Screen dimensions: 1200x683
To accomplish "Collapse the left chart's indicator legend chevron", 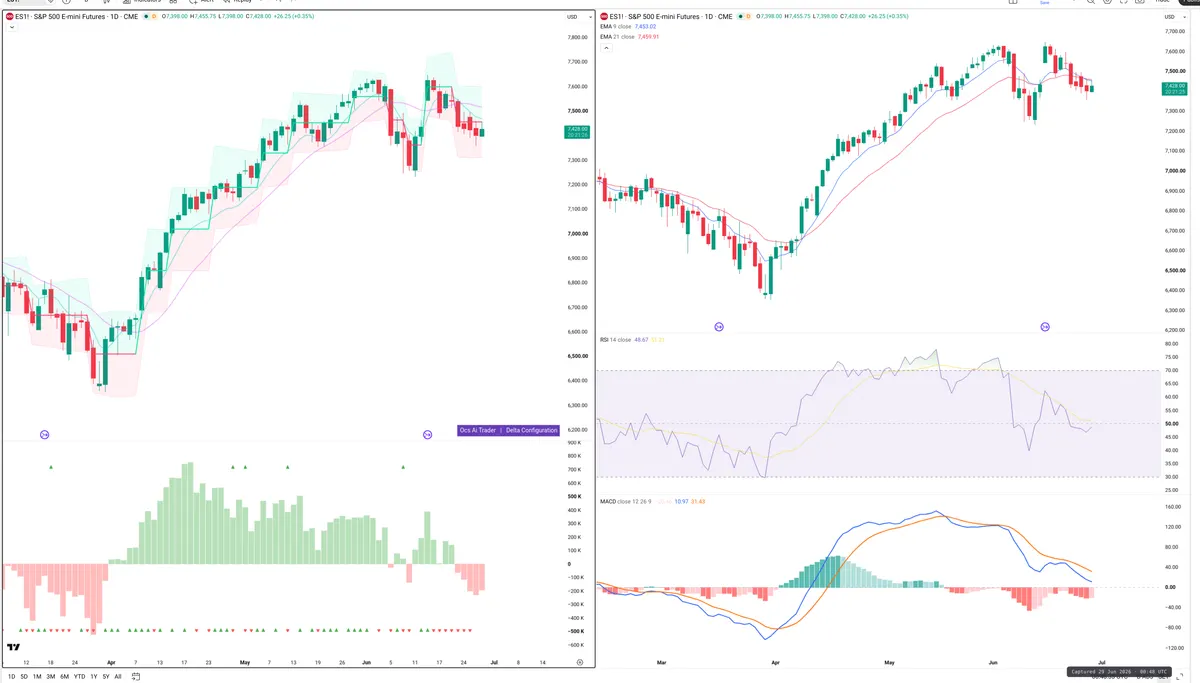I will coord(10,28).
